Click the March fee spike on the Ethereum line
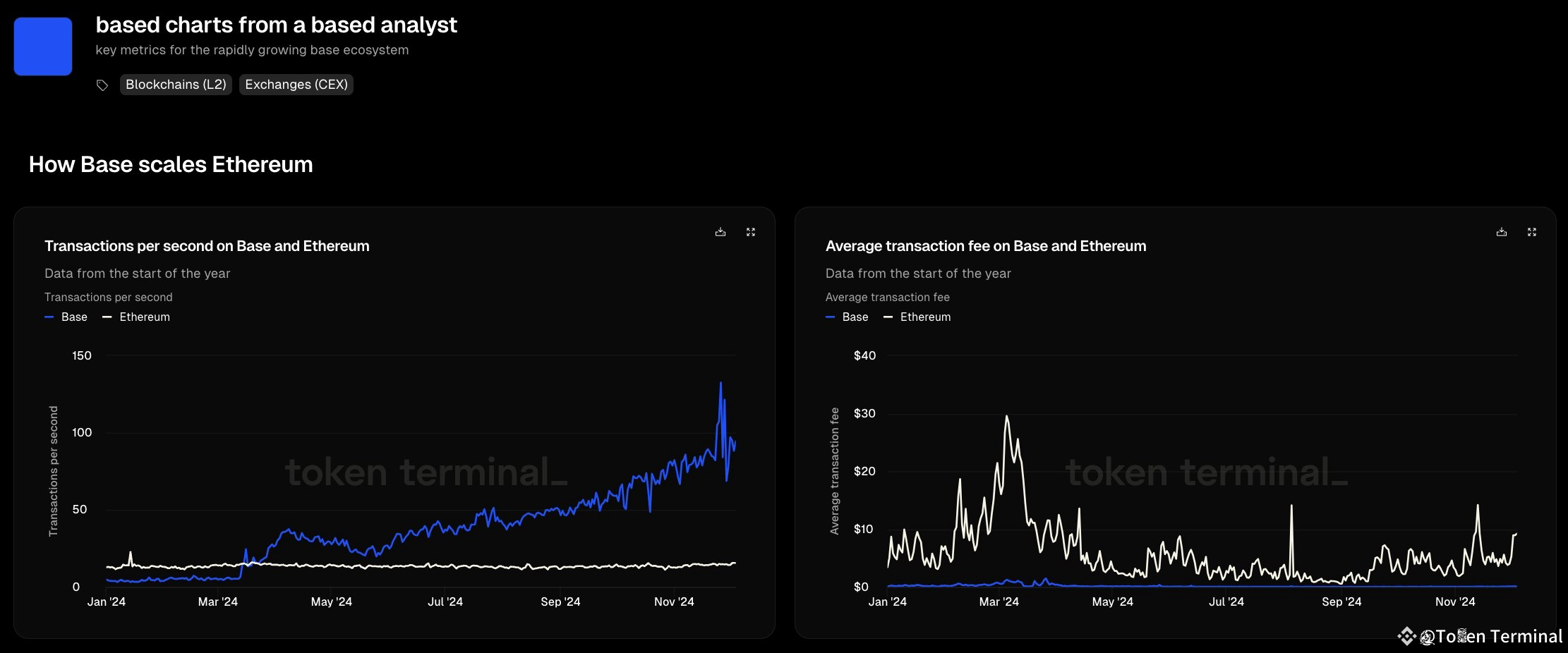The image size is (1568, 653). [x=1008, y=416]
